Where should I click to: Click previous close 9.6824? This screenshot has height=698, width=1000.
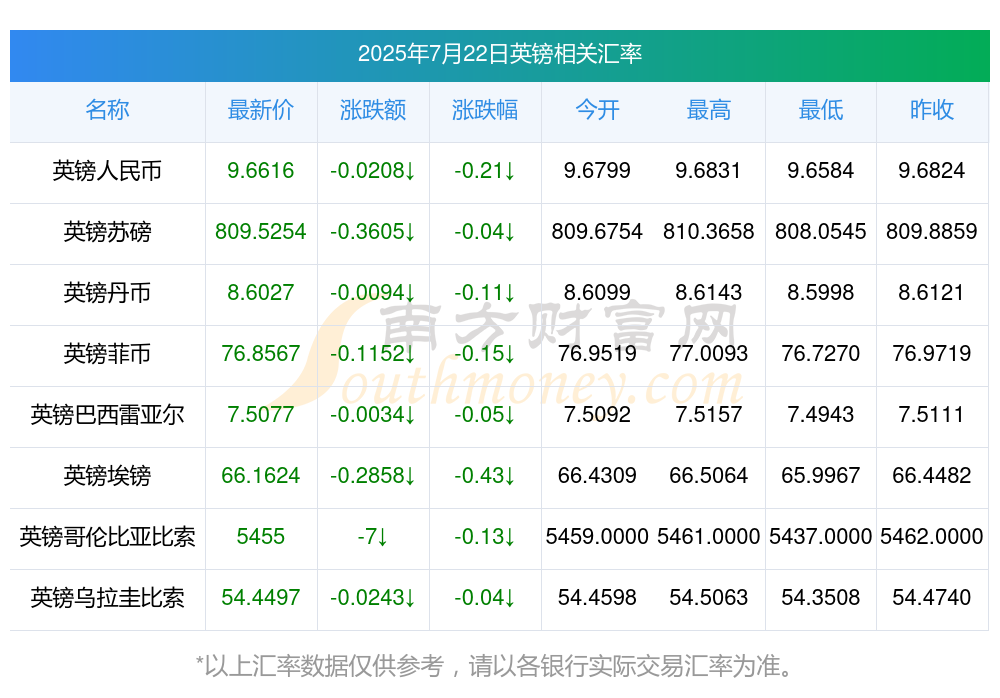point(932,170)
